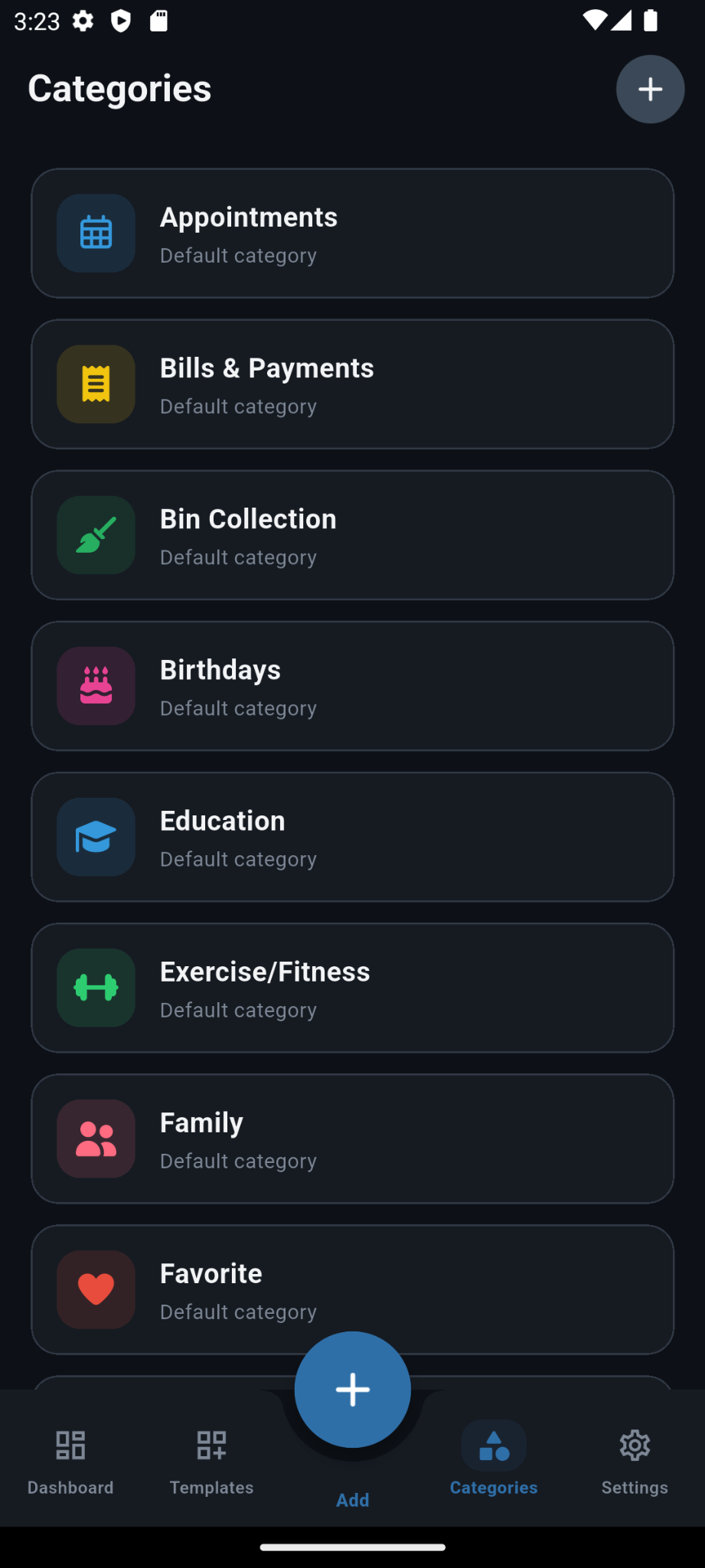Screen dimensions: 705x1568
Task: Select the Family category title
Action: [x=201, y=1122]
